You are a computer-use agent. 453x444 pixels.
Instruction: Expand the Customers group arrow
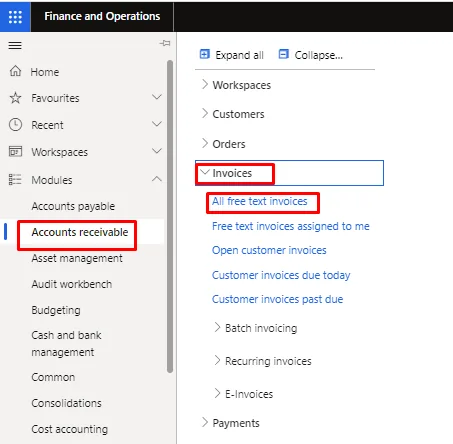pyautogui.click(x=205, y=113)
